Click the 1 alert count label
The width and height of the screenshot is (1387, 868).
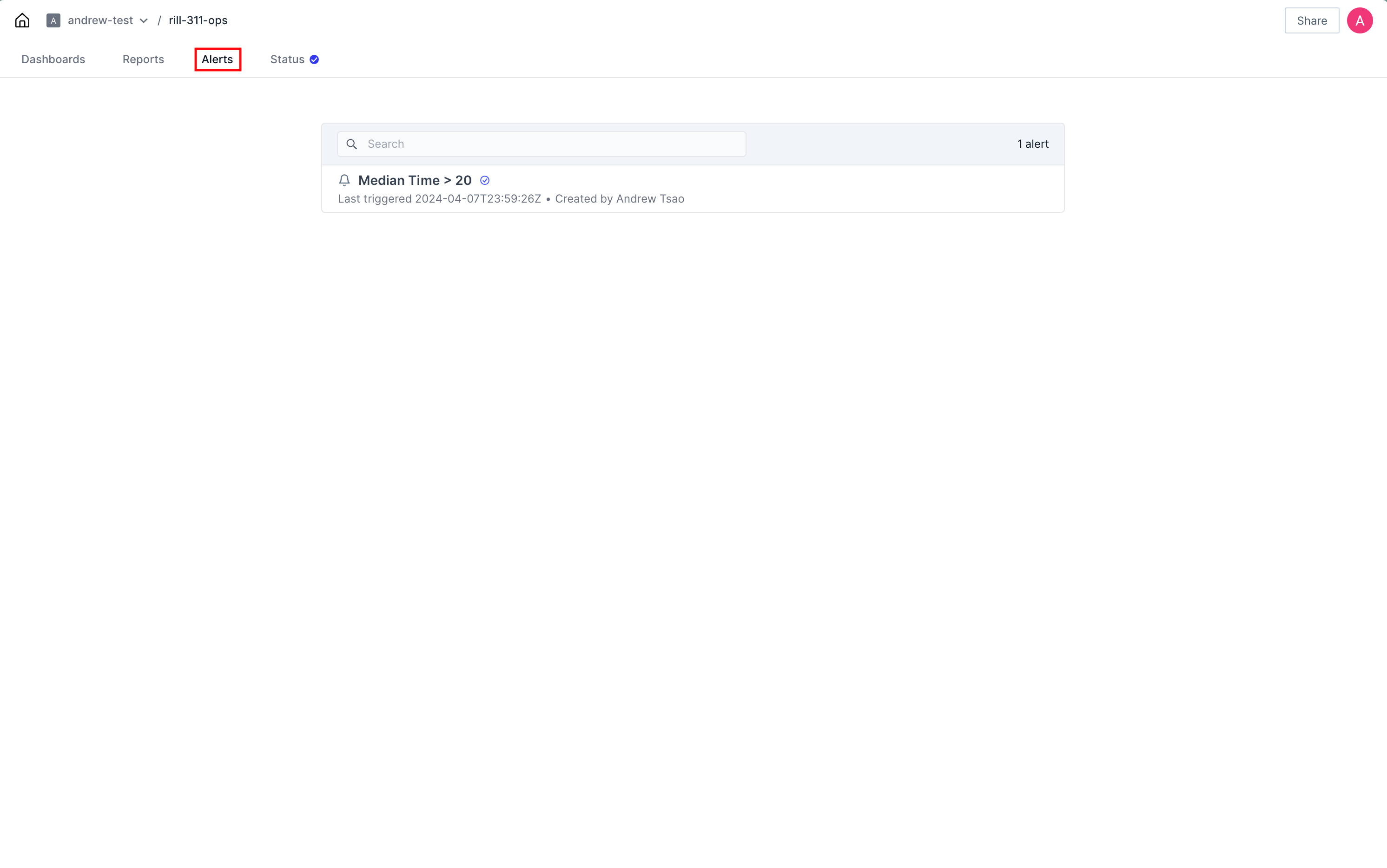point(1032,144)
